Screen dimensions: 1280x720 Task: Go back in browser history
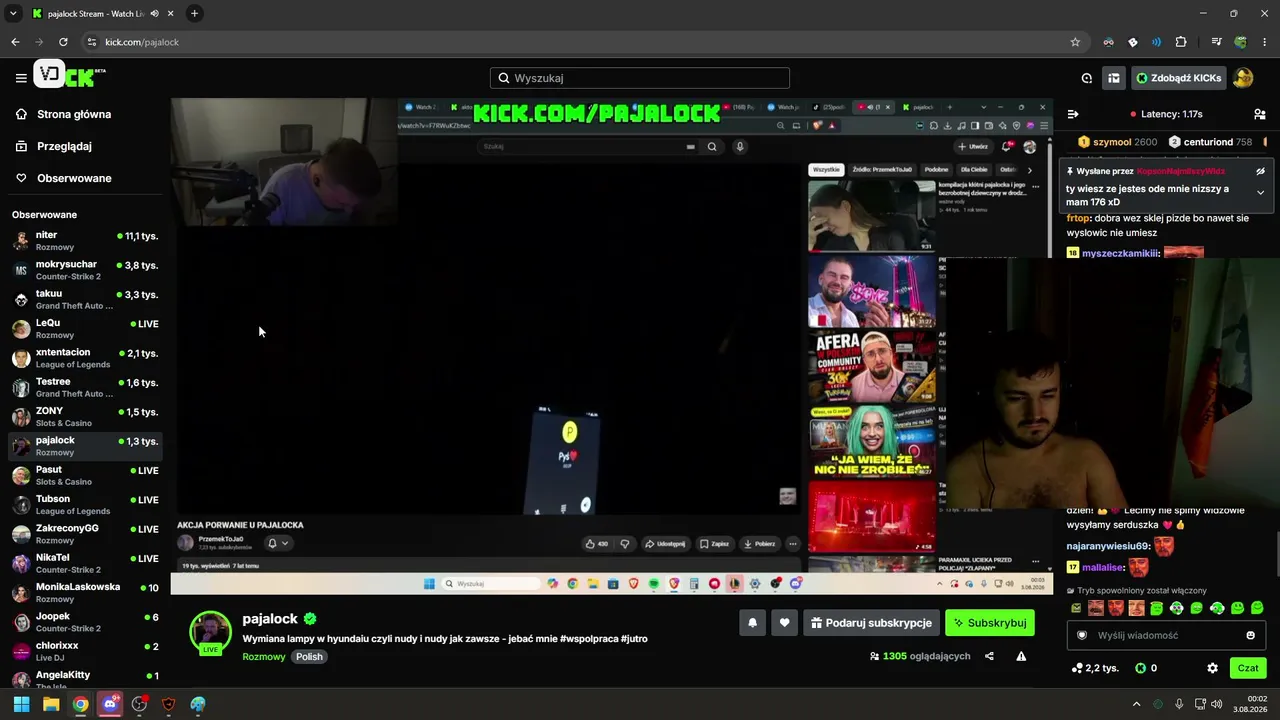pyautogui.click(x=15, y=42)
